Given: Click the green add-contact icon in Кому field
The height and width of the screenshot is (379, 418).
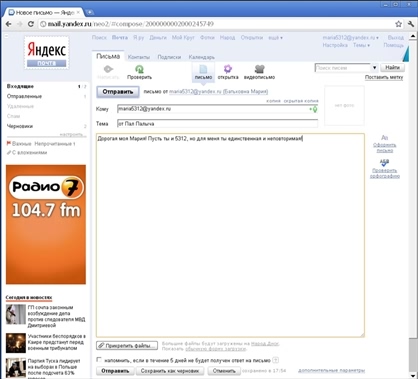Looking at the screenshot, I should point(314,109).
